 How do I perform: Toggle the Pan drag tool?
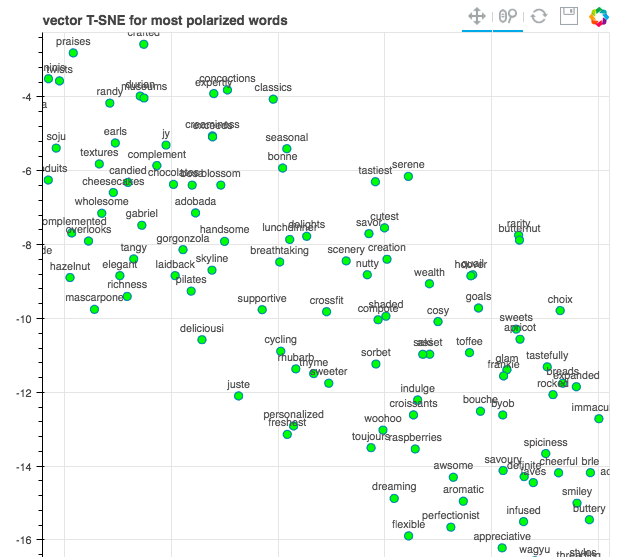tap(477, 16)
